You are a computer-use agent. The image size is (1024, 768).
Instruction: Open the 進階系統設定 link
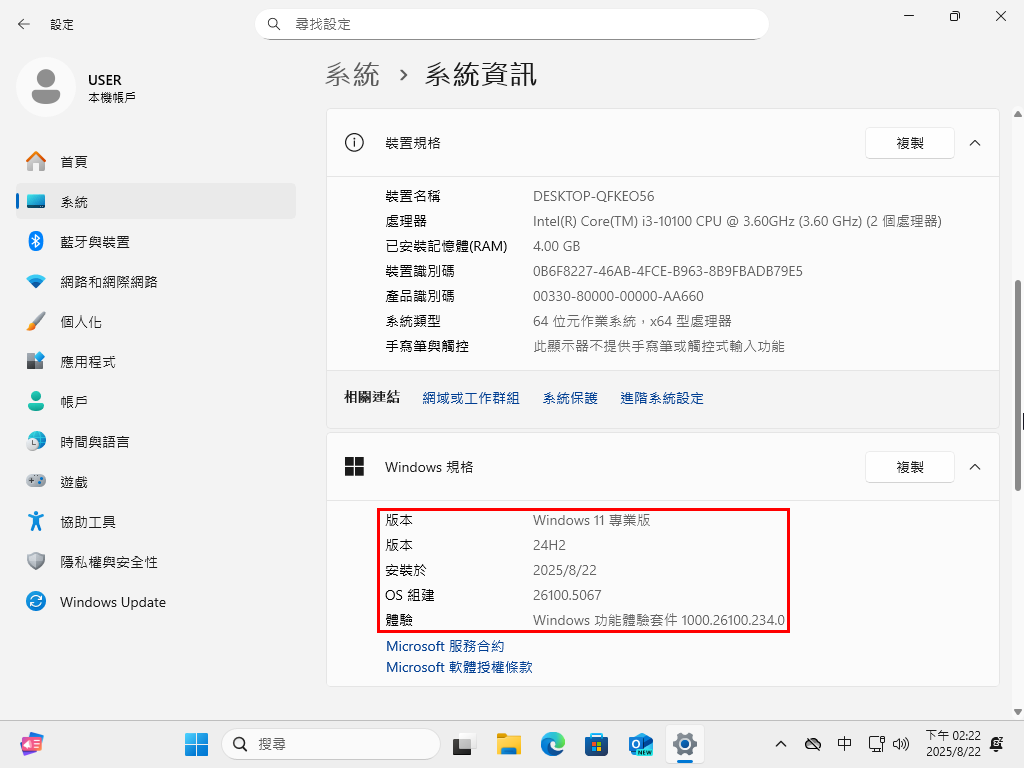pos(662,398)
